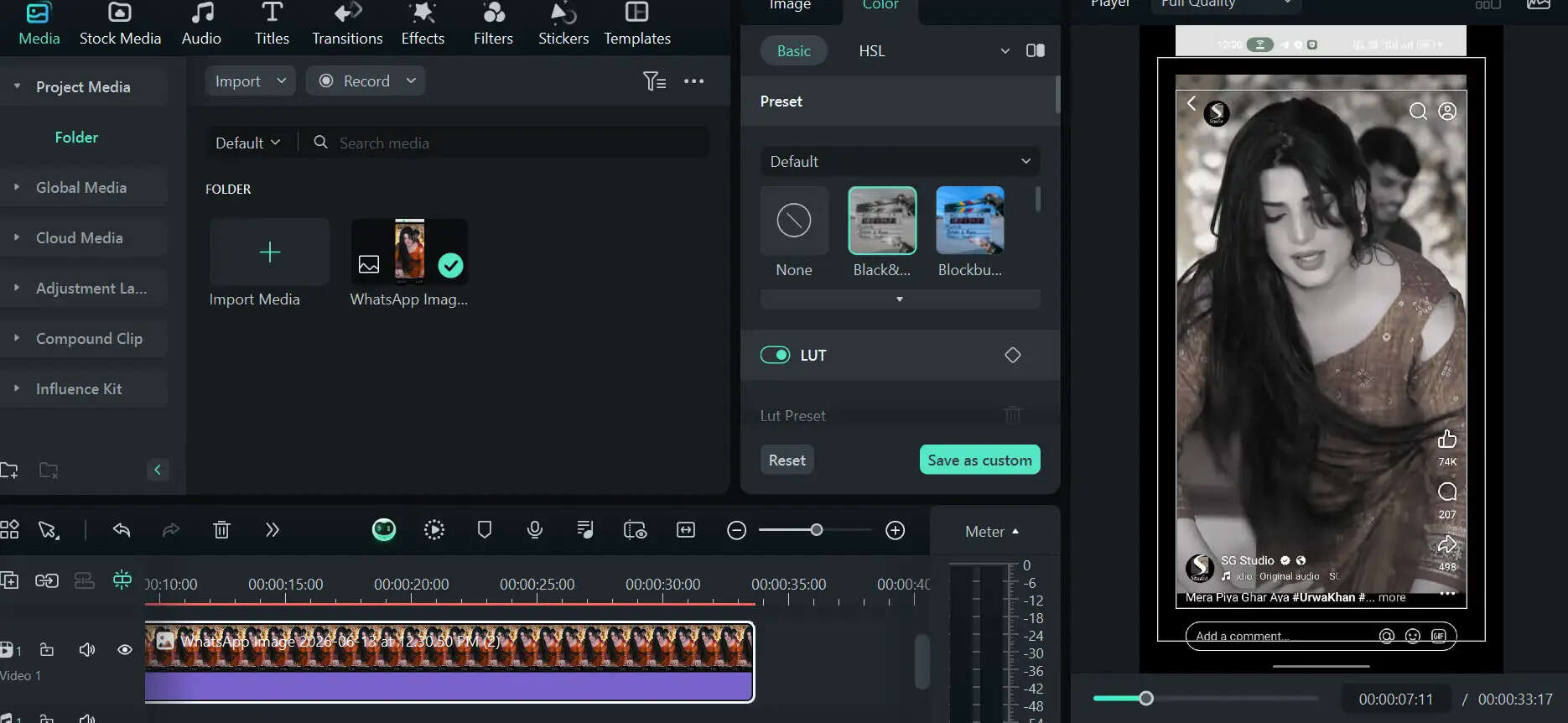Zoom out the timeline with minus icon
The width and height of the screenshot is (1568, 723).
(736, 530)
